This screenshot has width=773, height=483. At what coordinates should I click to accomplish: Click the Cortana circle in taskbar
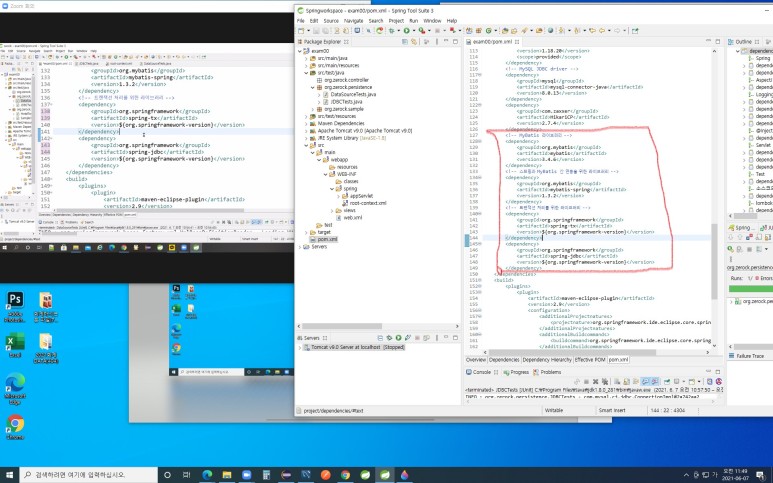tap(167, 475)
